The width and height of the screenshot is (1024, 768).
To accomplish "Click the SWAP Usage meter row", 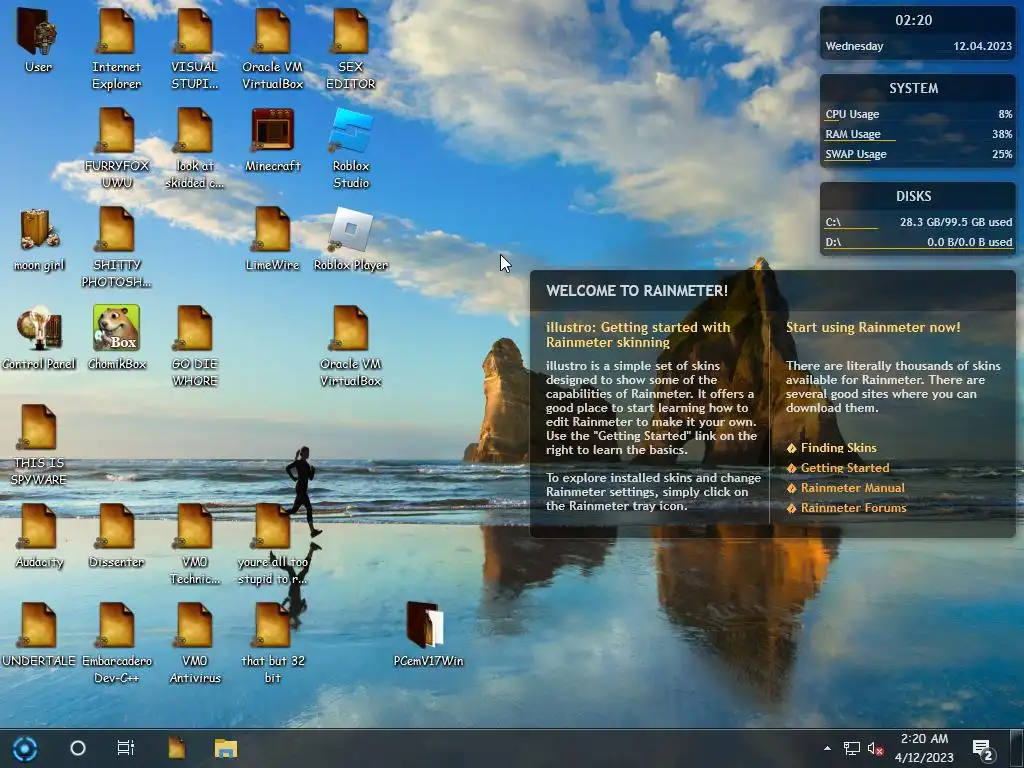I will (x=918, y=155).
